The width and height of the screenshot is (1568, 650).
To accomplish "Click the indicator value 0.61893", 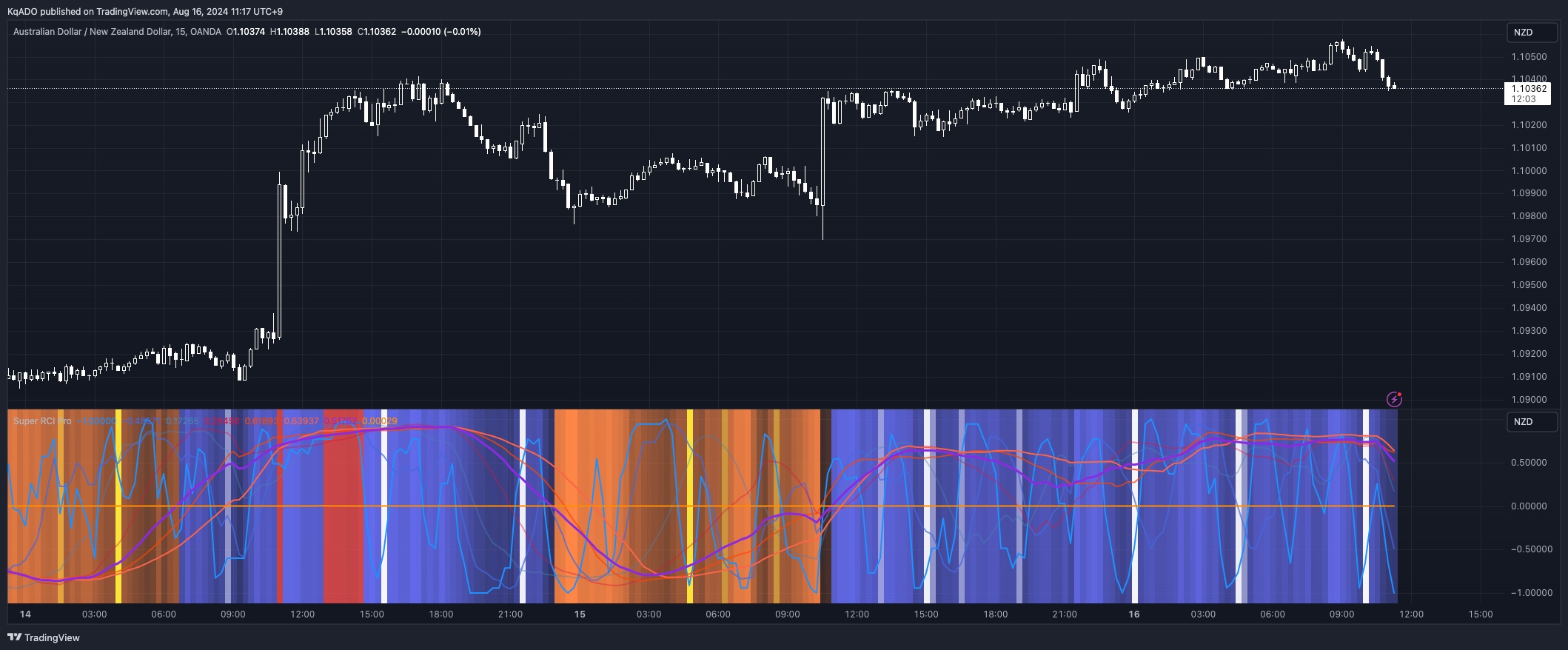I will [261, 421].
